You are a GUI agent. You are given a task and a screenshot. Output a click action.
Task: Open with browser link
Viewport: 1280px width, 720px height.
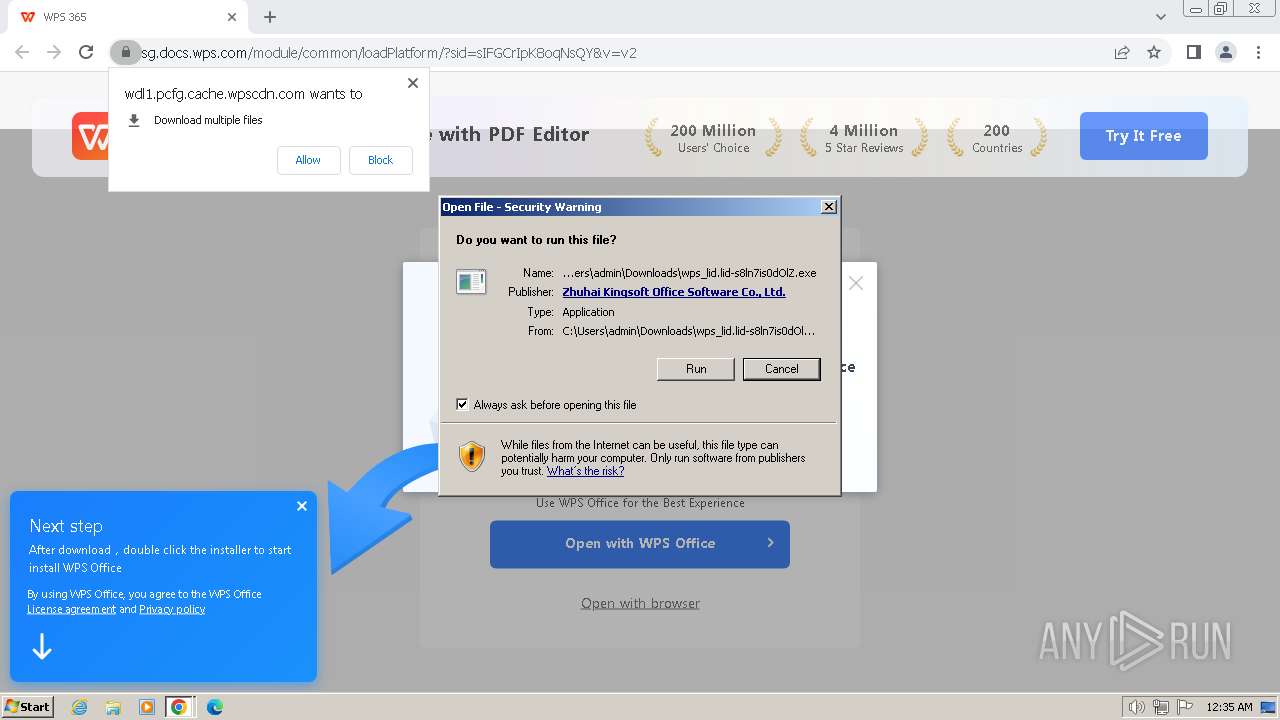click(640, 603)
